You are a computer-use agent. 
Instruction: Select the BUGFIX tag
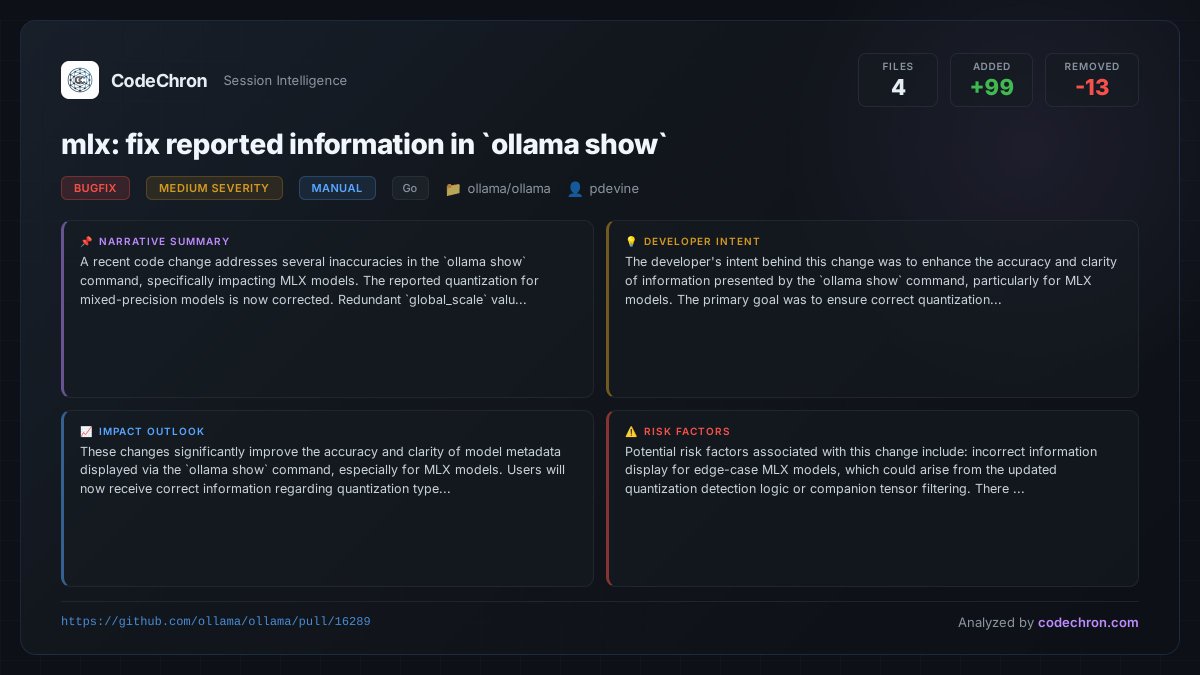click(95, 188)
